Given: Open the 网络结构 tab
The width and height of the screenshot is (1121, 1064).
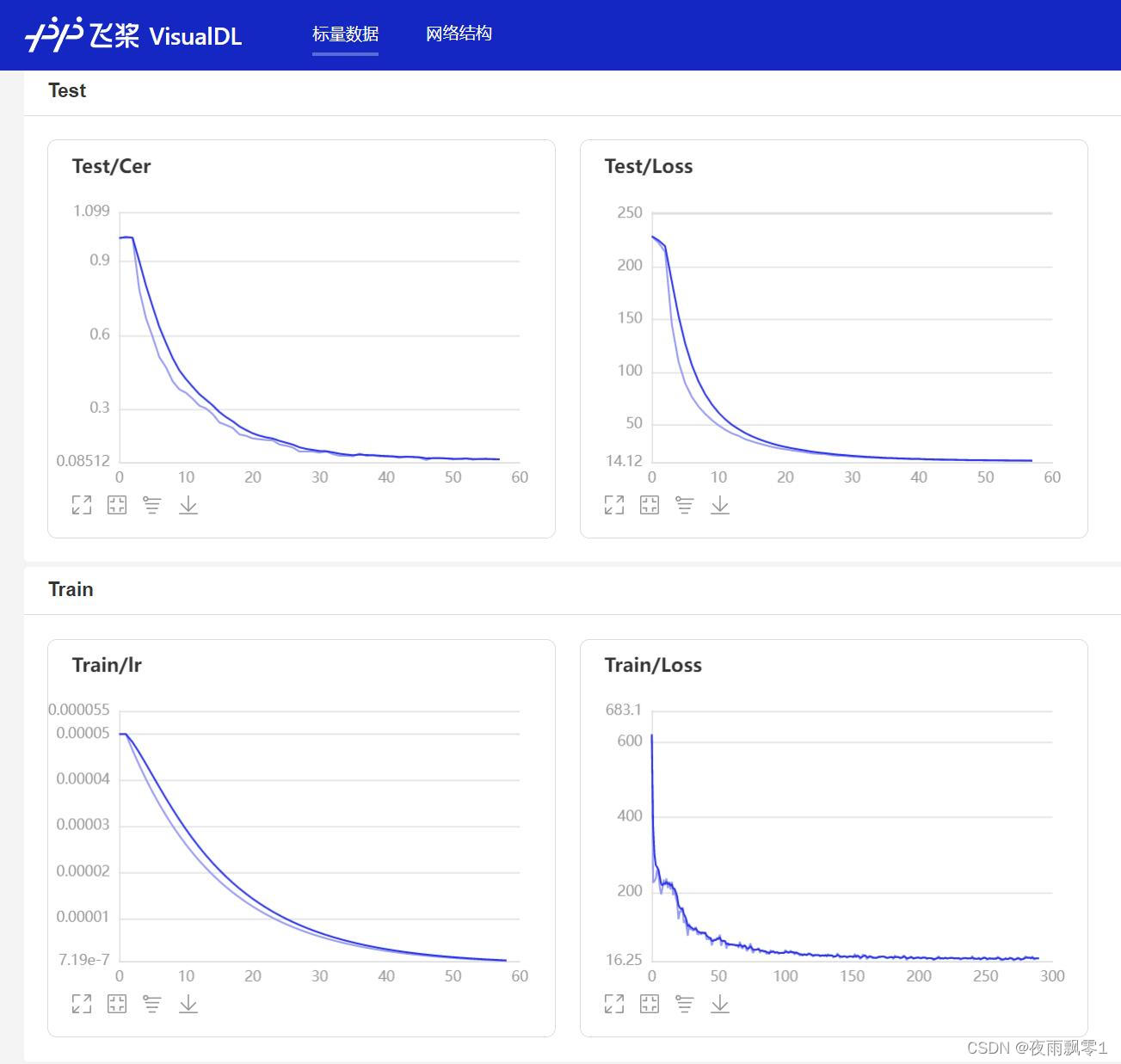Looking at the screenshot, I should tap(459, 34).
